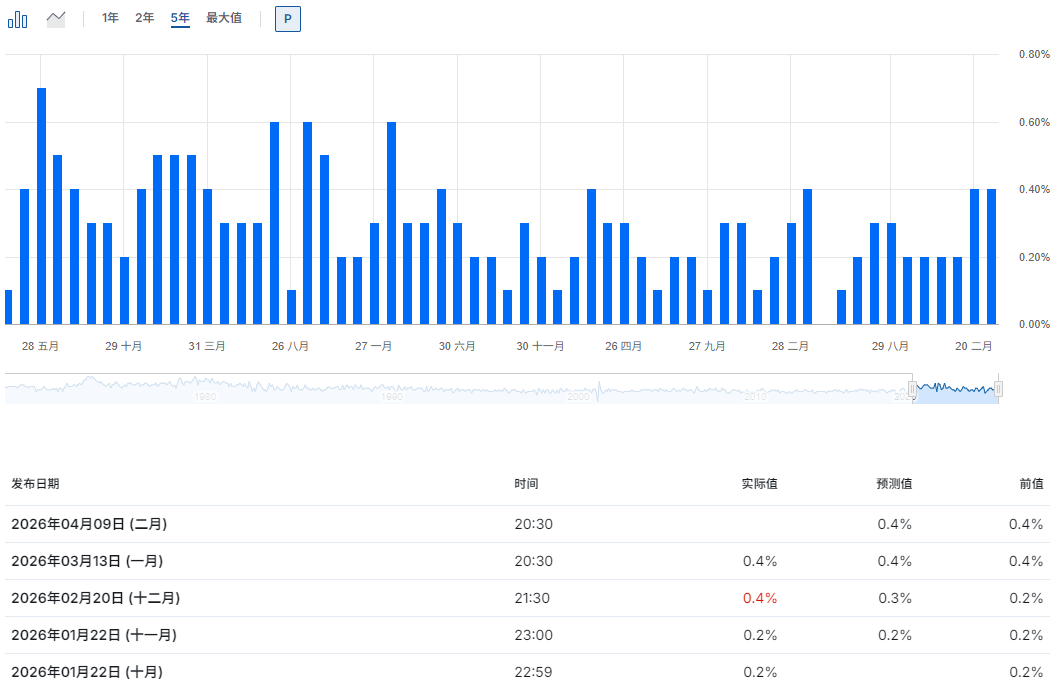This screenshot has width=1057, height=689.
Task: Open the 2026年01月22日 (十一月) row
Action: click(x=95, y=635)
